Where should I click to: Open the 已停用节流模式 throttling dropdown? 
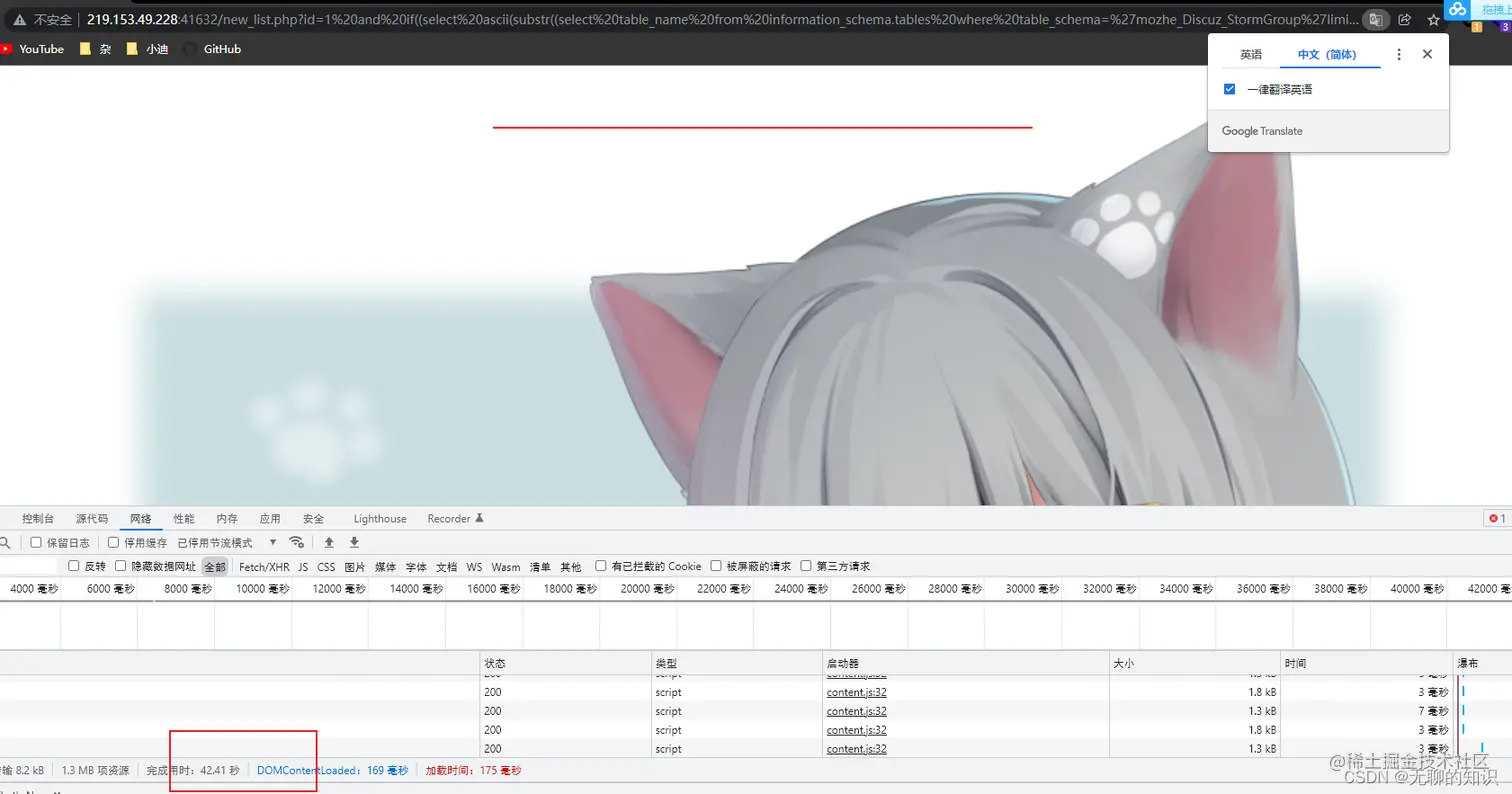click(228, 542)
